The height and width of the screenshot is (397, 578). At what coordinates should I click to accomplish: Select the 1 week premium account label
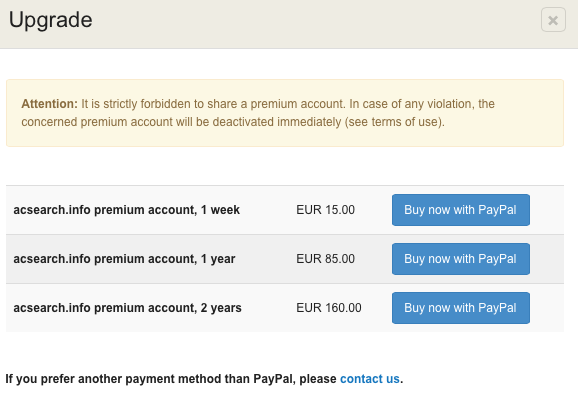click(126, 210)
